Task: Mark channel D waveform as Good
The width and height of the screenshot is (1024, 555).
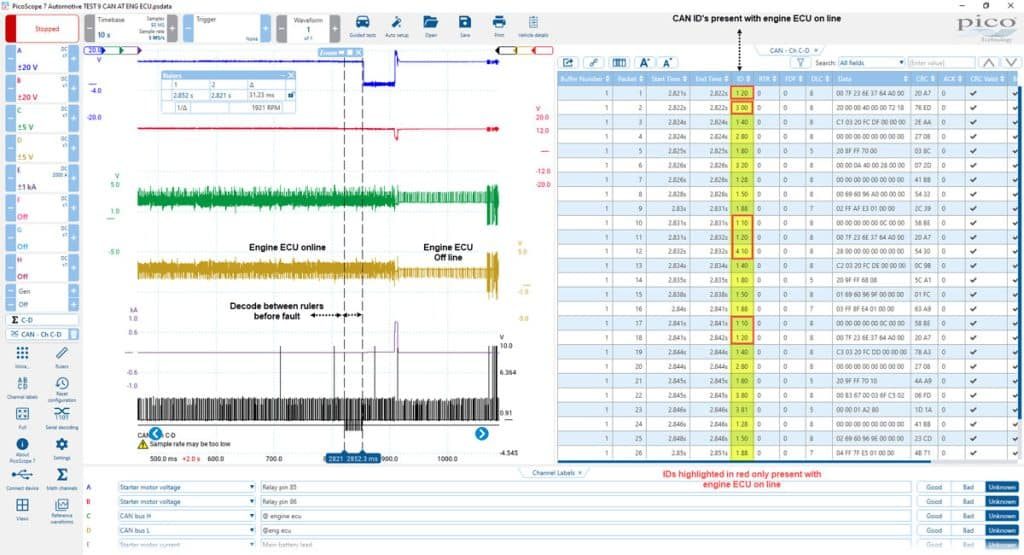Action: click(934, 530)
